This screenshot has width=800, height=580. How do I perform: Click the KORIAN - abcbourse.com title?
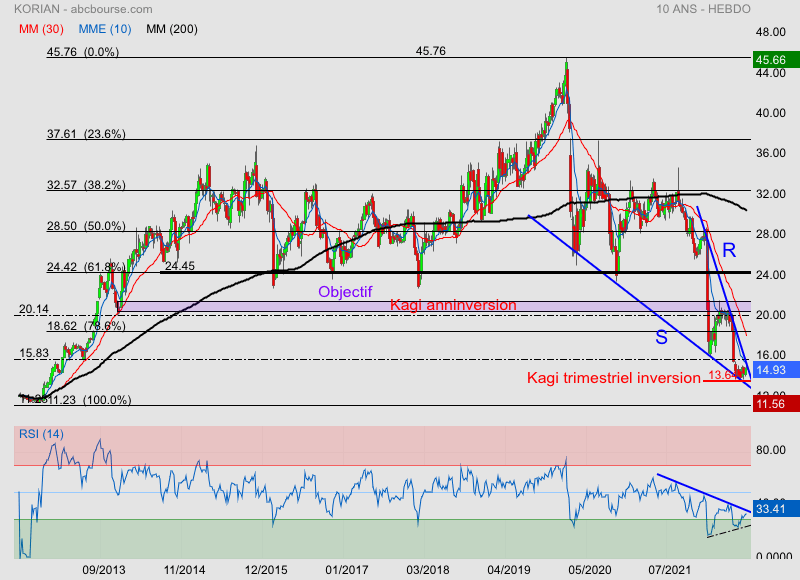click(x=83, y=9)
